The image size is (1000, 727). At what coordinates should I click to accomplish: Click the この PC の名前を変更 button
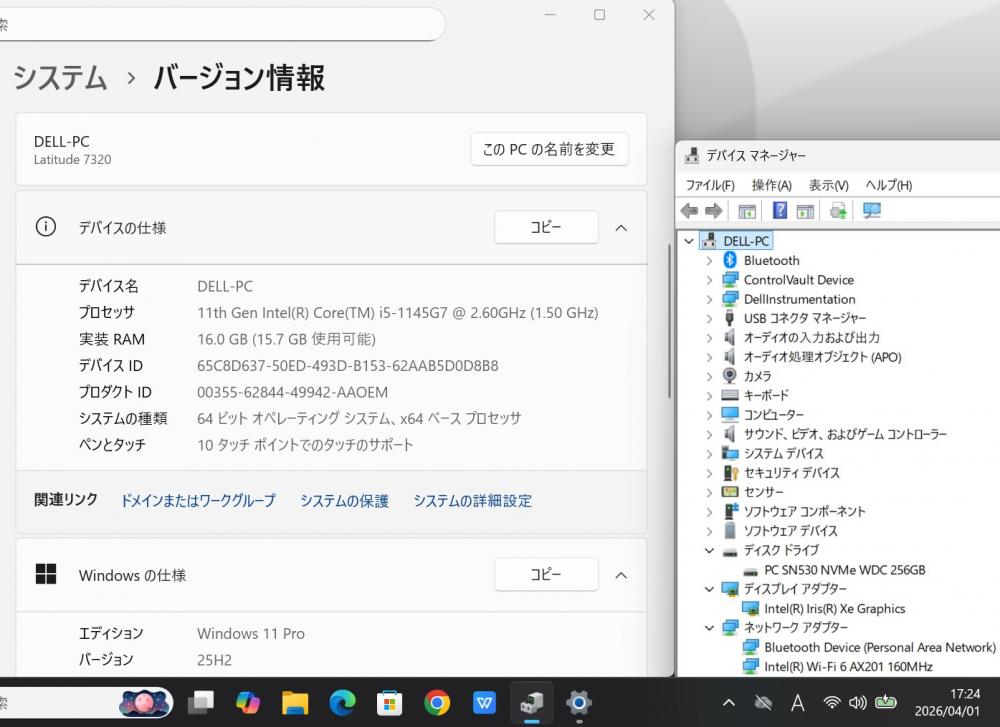point(549,149)
